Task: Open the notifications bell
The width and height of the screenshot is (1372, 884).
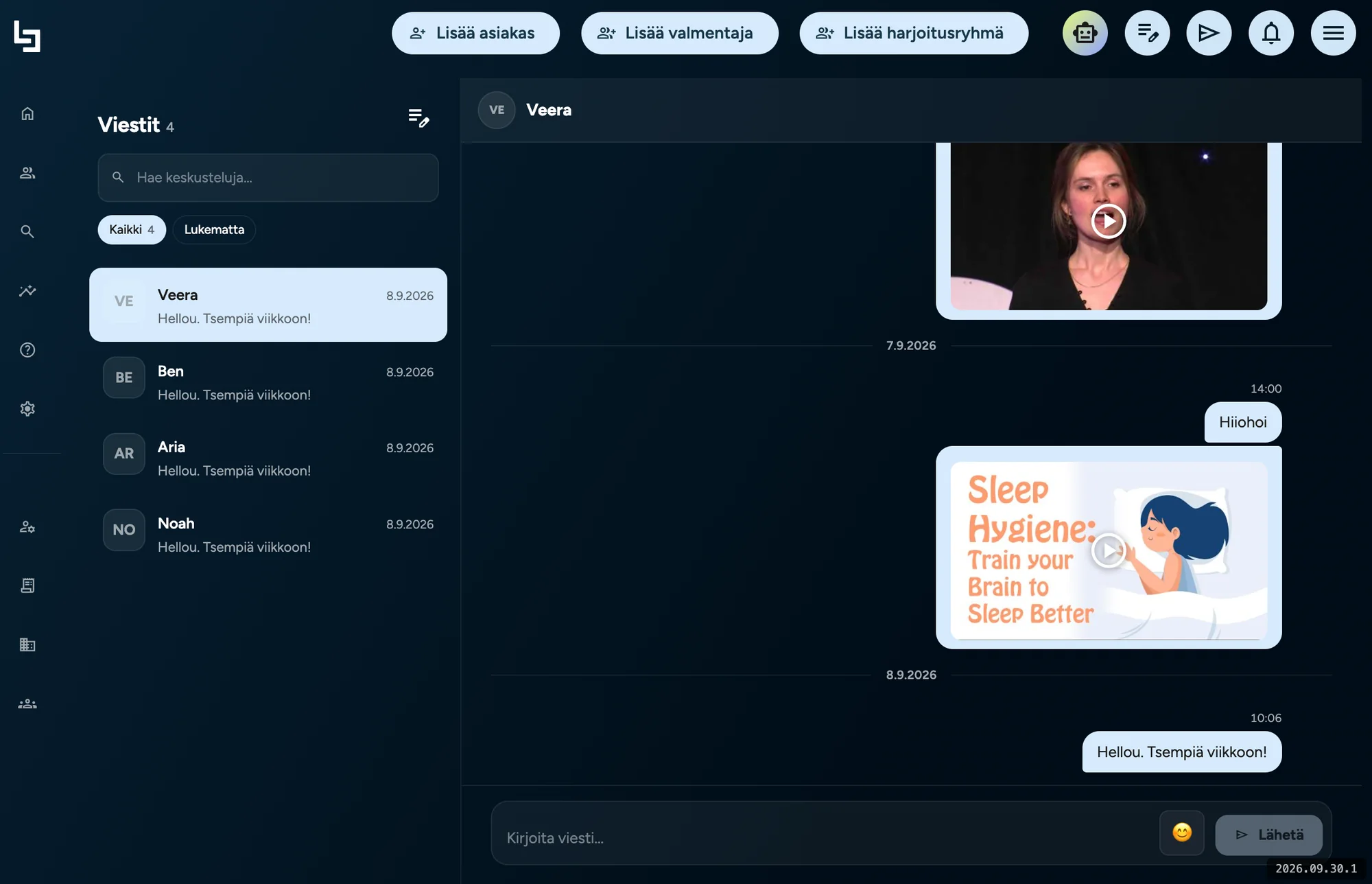Action: (1271, 33)
